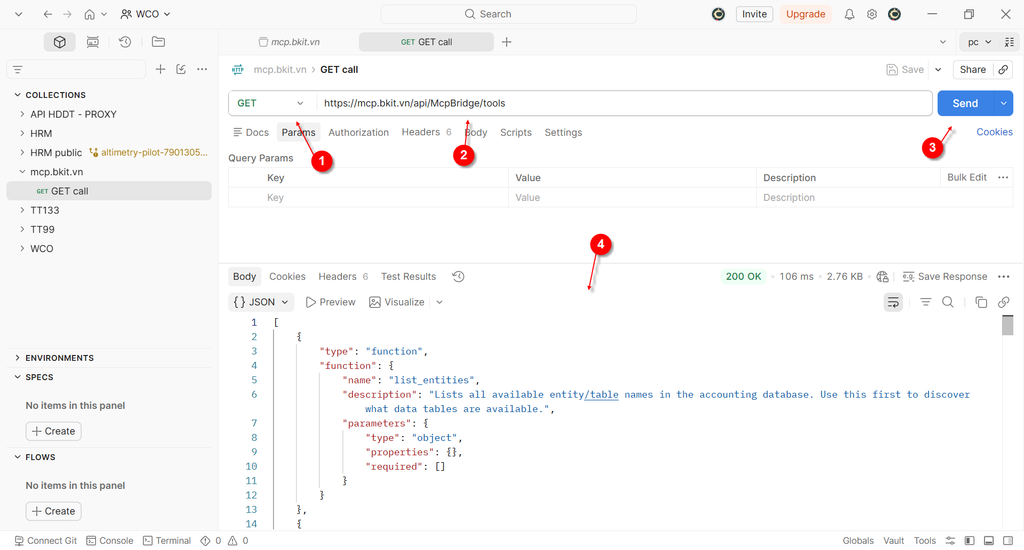Copy the response body
1024x550 pixels.
[x=981, y=302]
